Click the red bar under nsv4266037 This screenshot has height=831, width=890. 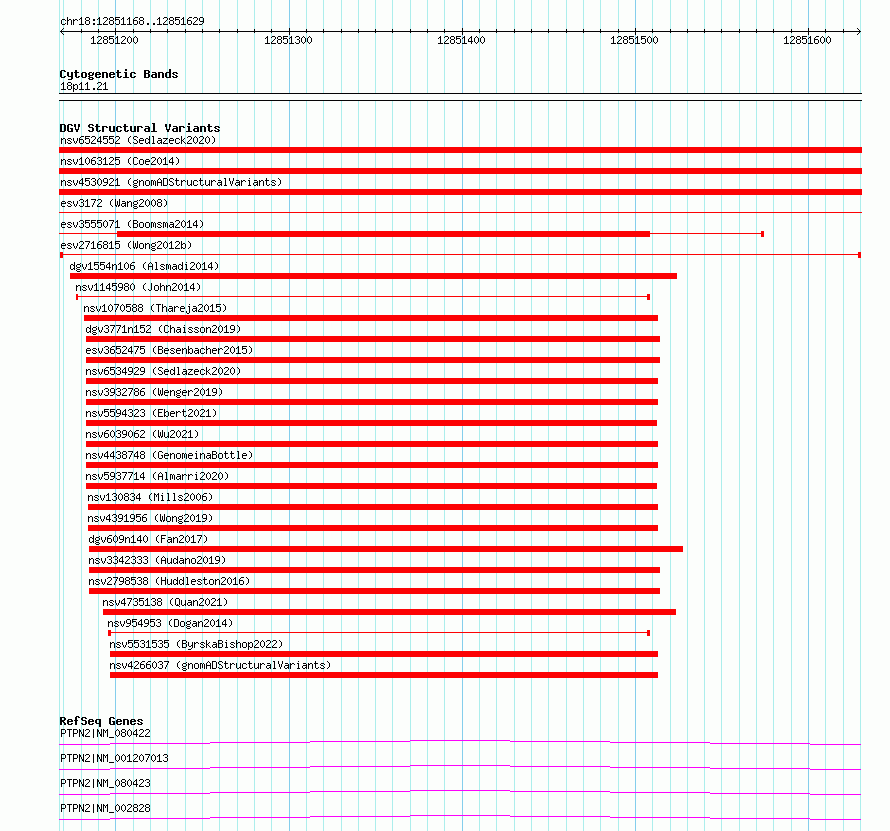coord(384,675)
